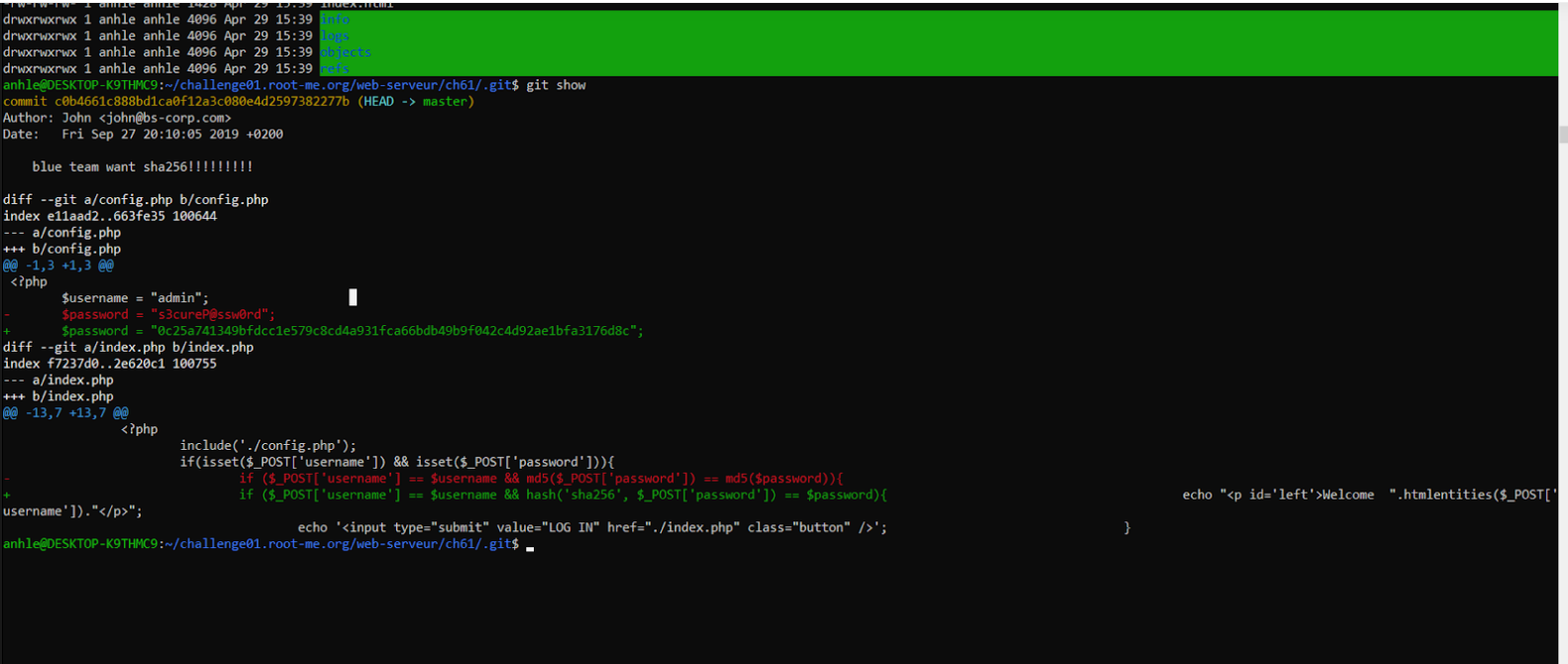
Task: Click the '@@ -13,7 +13,7 @@' hunk header
Action: tap(65, 412)
